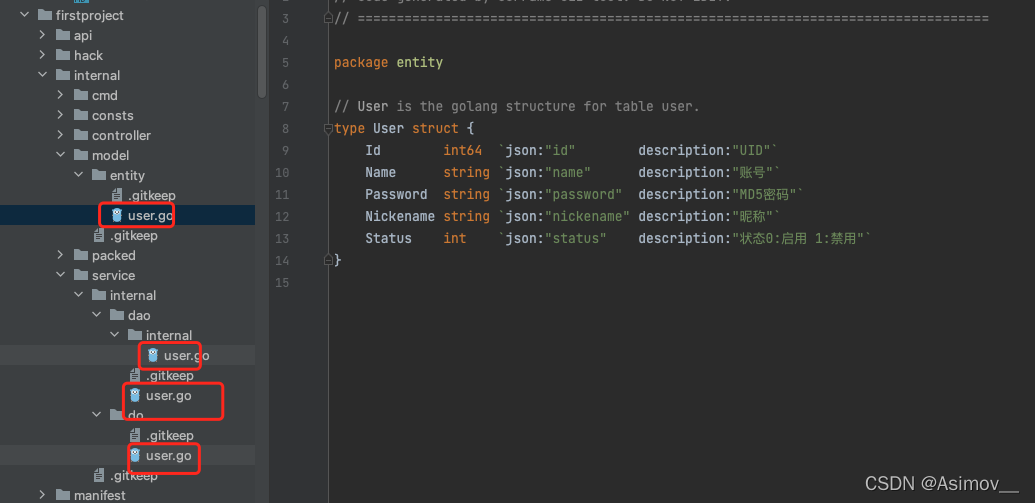This screenshot has height=503, width=1035.
Task: Click gopher icon of user.go under entity
Action: 117,215
